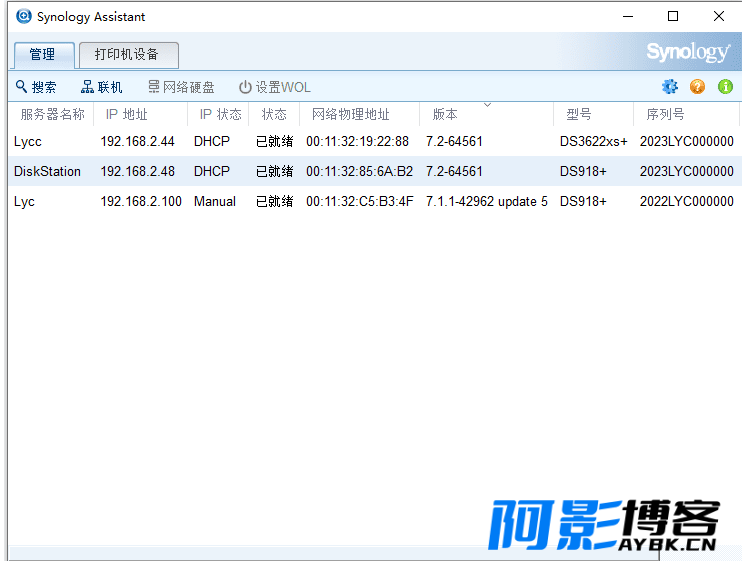742x561 pixels.
Task: Click 已就绪 status in the DiskStation row
Action: [274, 171]
